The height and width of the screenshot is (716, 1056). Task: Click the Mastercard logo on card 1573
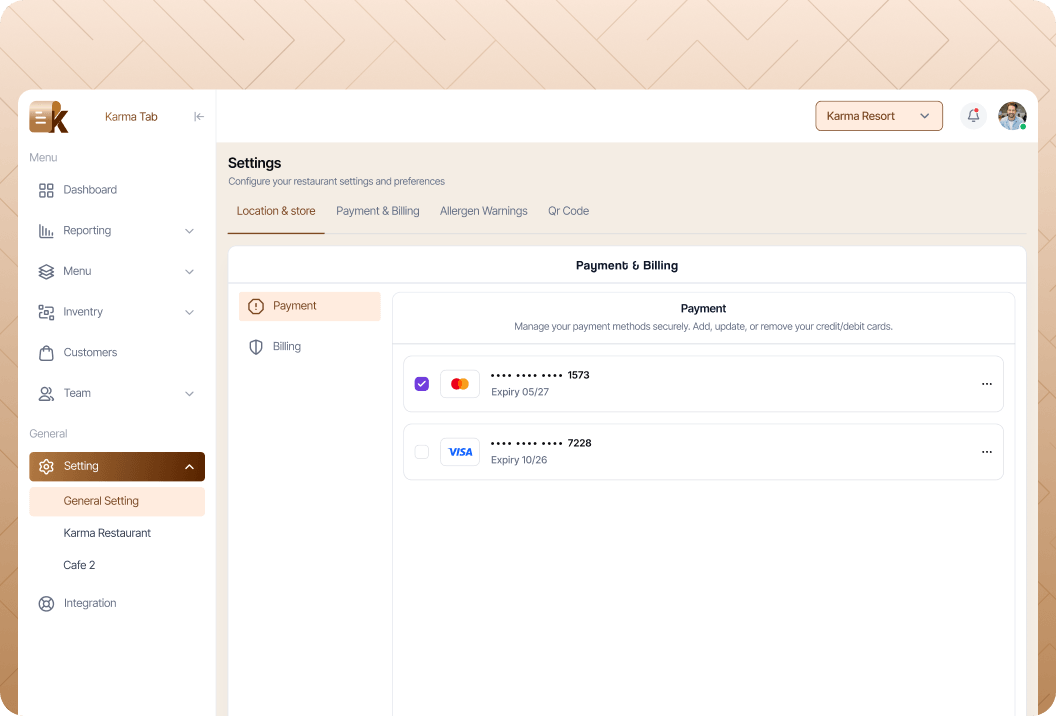coord(460,384)
